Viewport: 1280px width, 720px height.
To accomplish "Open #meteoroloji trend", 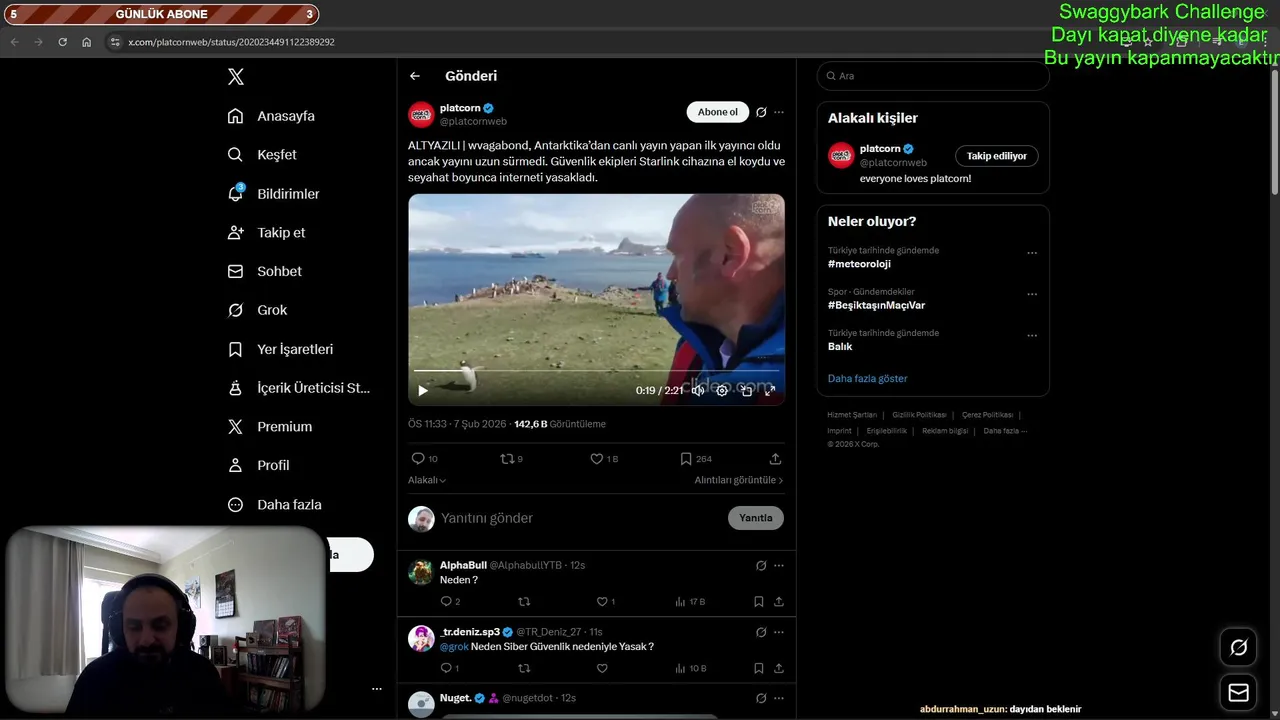I will (859, 264).
